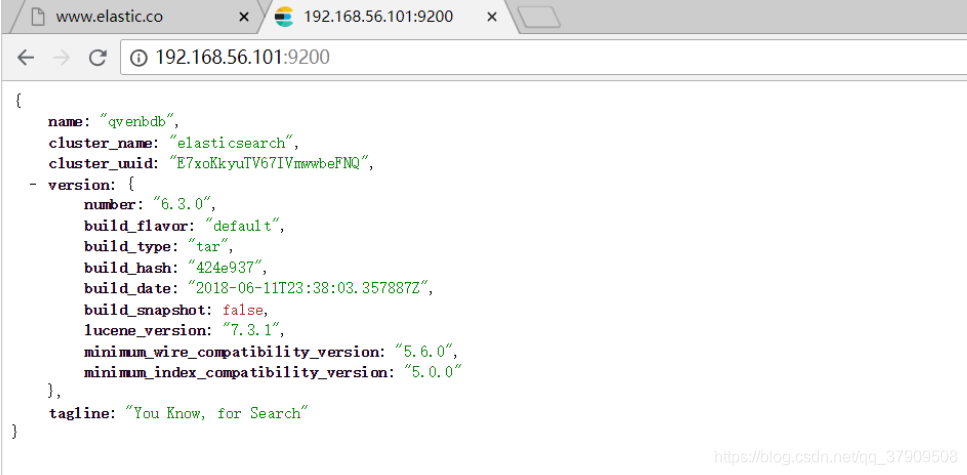The image size is (967, 475).
Task: Click the cluster_uuid key
Action: click(x=103, y=164)
